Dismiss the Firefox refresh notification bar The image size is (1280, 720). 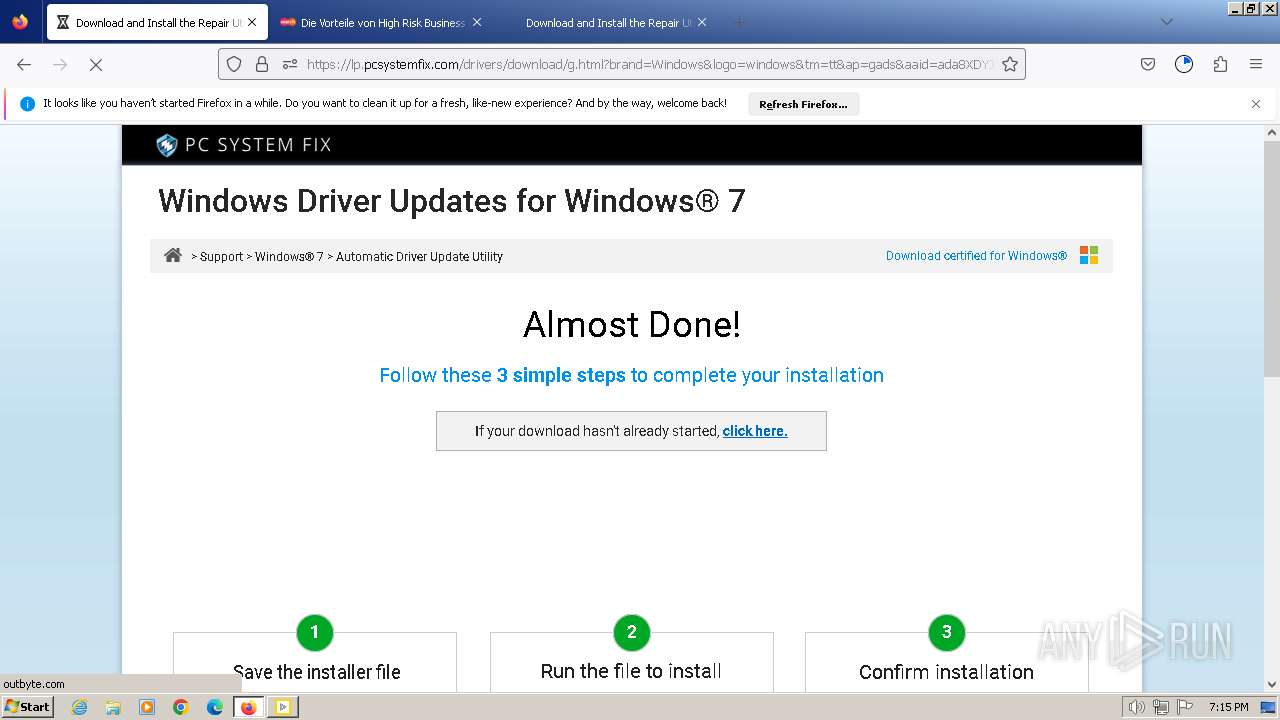[1256, 104]
